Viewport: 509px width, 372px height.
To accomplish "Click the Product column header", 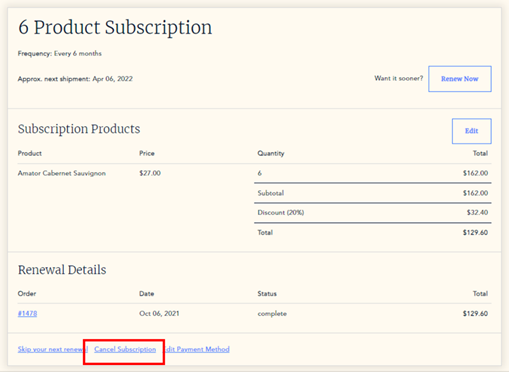I will tap(30, 153).
